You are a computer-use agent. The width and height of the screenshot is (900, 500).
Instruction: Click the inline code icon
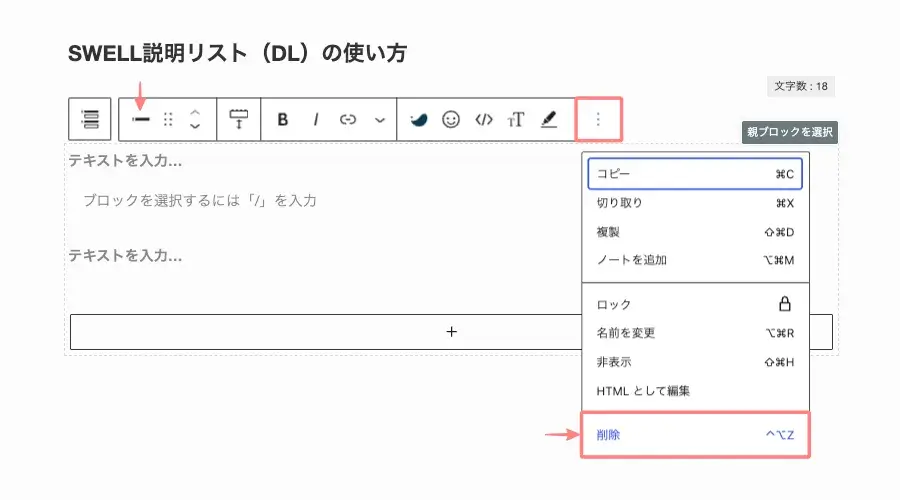(x=484, y=119)
